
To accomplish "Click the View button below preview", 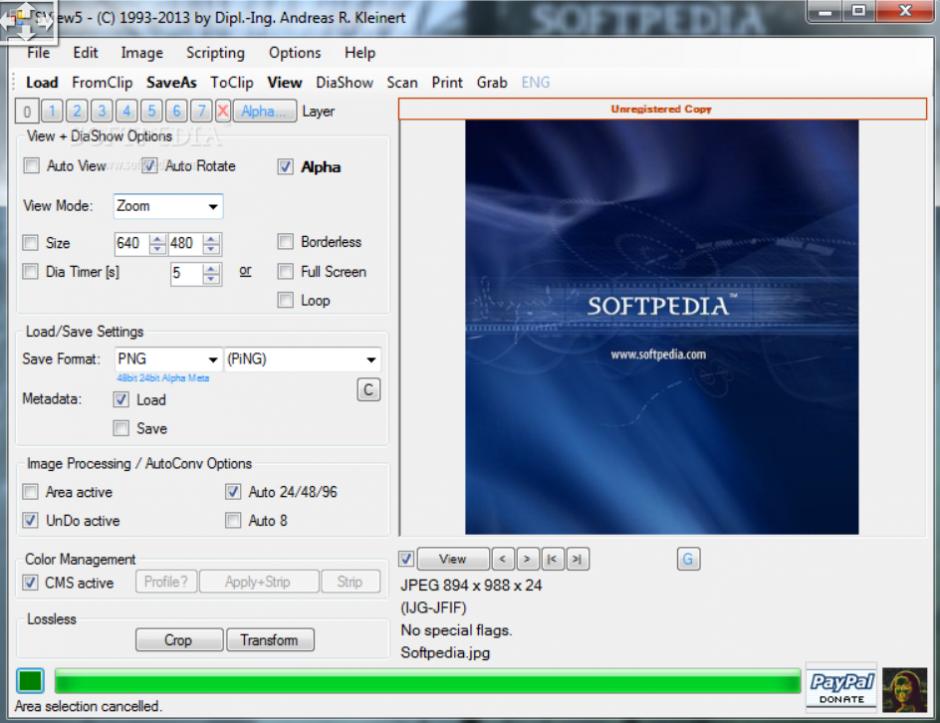I will pos(453,559).
